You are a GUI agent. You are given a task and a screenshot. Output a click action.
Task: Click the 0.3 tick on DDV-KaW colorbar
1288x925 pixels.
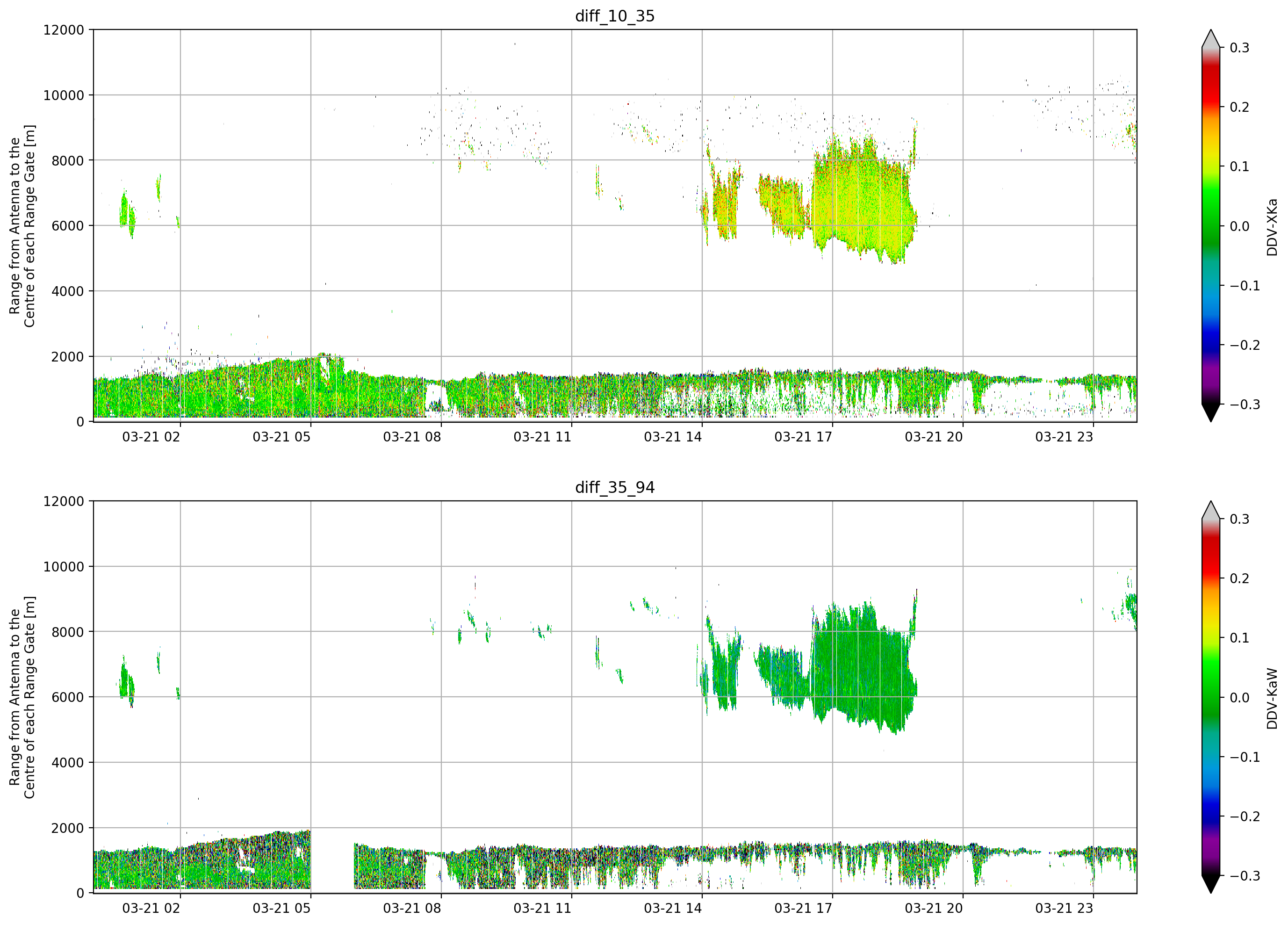point(1239,519)
